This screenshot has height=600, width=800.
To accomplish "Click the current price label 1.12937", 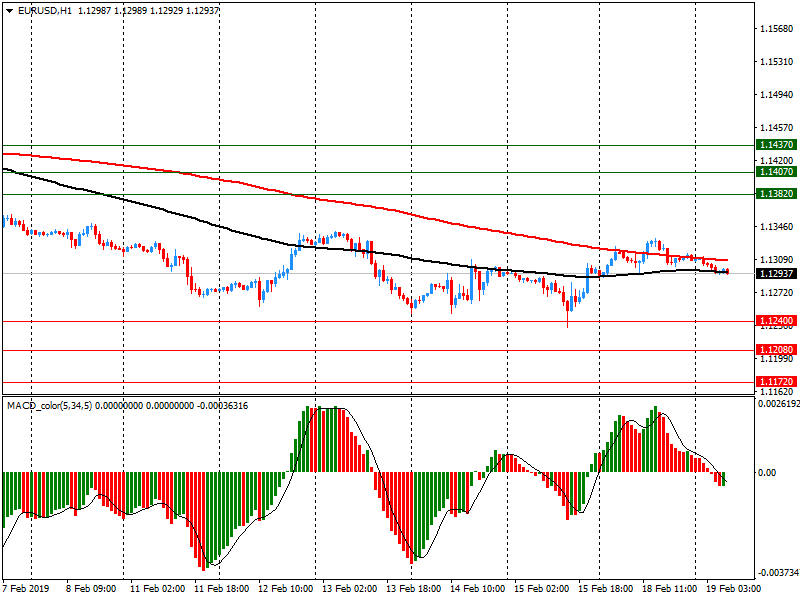I will point(776,273).
